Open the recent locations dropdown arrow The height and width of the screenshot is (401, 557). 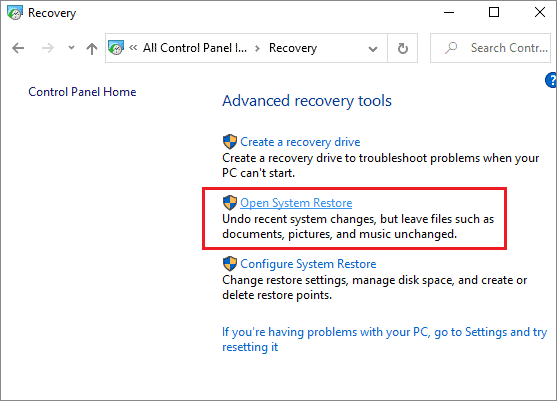click(x=71, y=48)
